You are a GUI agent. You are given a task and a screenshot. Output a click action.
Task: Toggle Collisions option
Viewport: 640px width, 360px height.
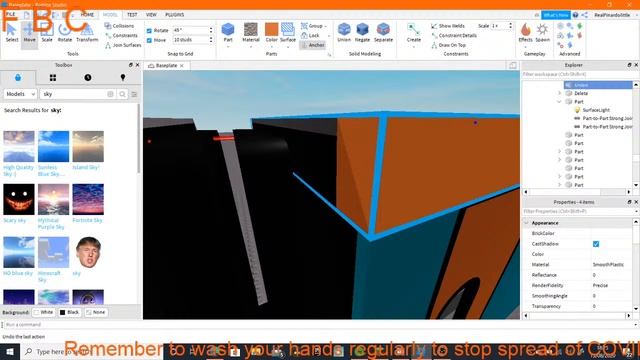coord(119,26)
